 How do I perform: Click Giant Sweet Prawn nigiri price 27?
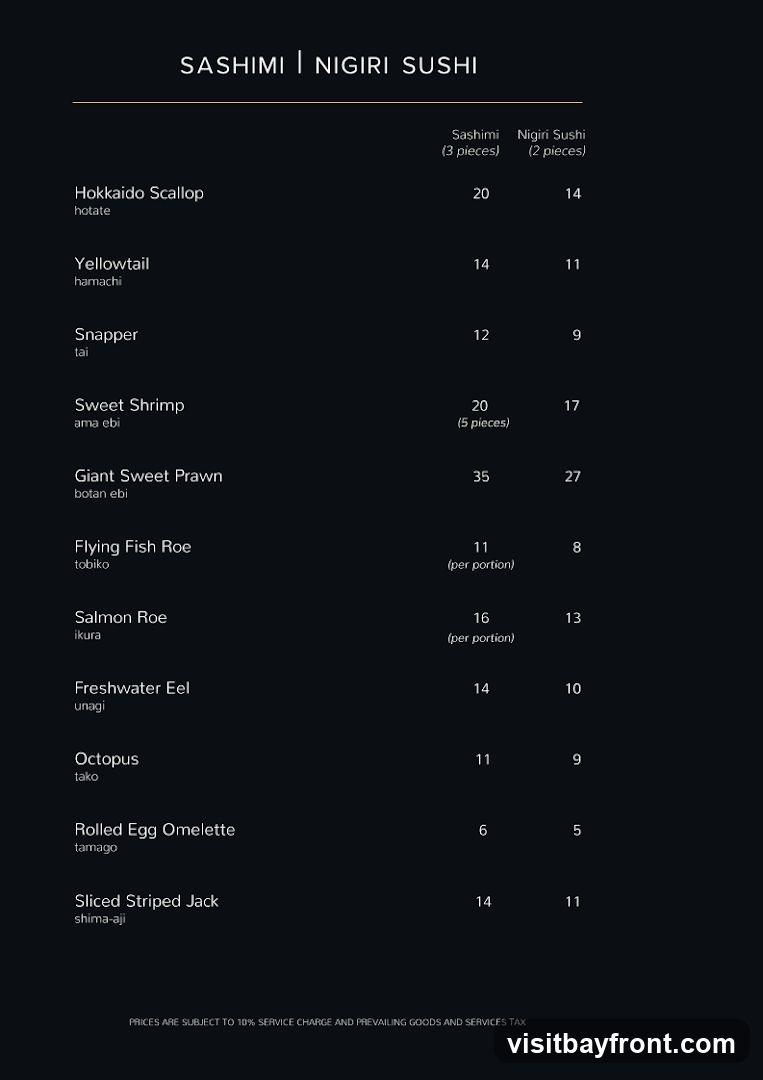(x=573, y=476)
